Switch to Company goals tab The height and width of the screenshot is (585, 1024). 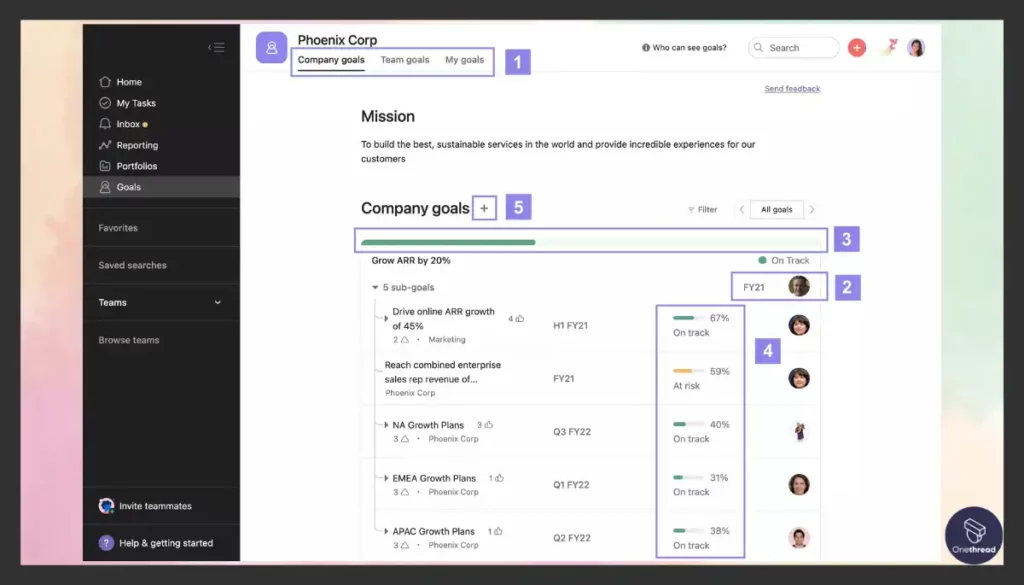[x=331, y=59]
